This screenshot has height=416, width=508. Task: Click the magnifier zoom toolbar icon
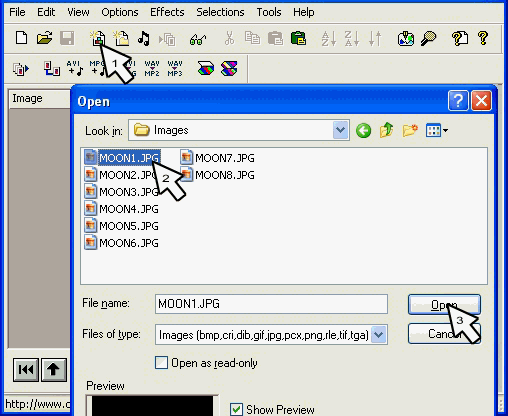click(x=428, y=38)
